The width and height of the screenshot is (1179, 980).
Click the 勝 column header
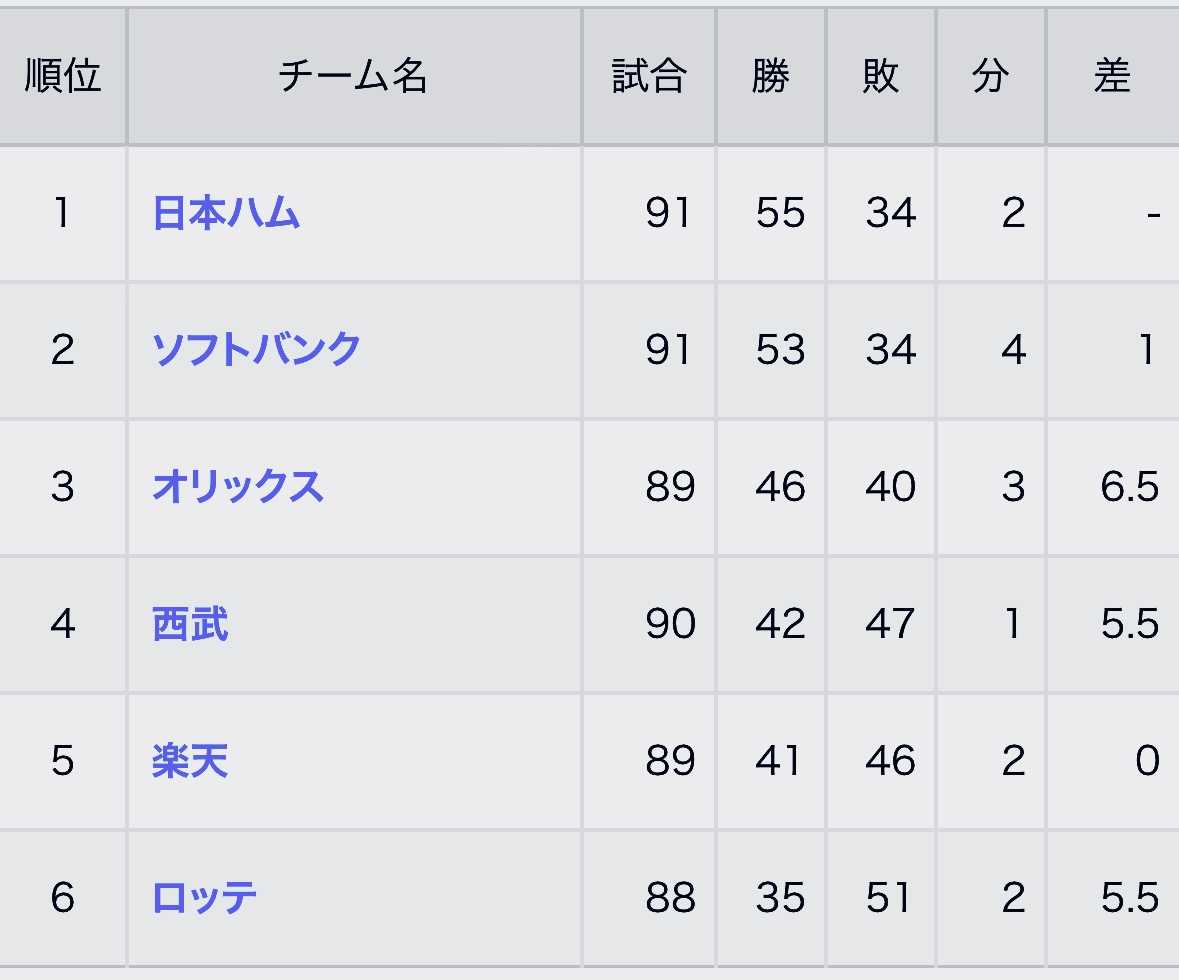(770, 76)
